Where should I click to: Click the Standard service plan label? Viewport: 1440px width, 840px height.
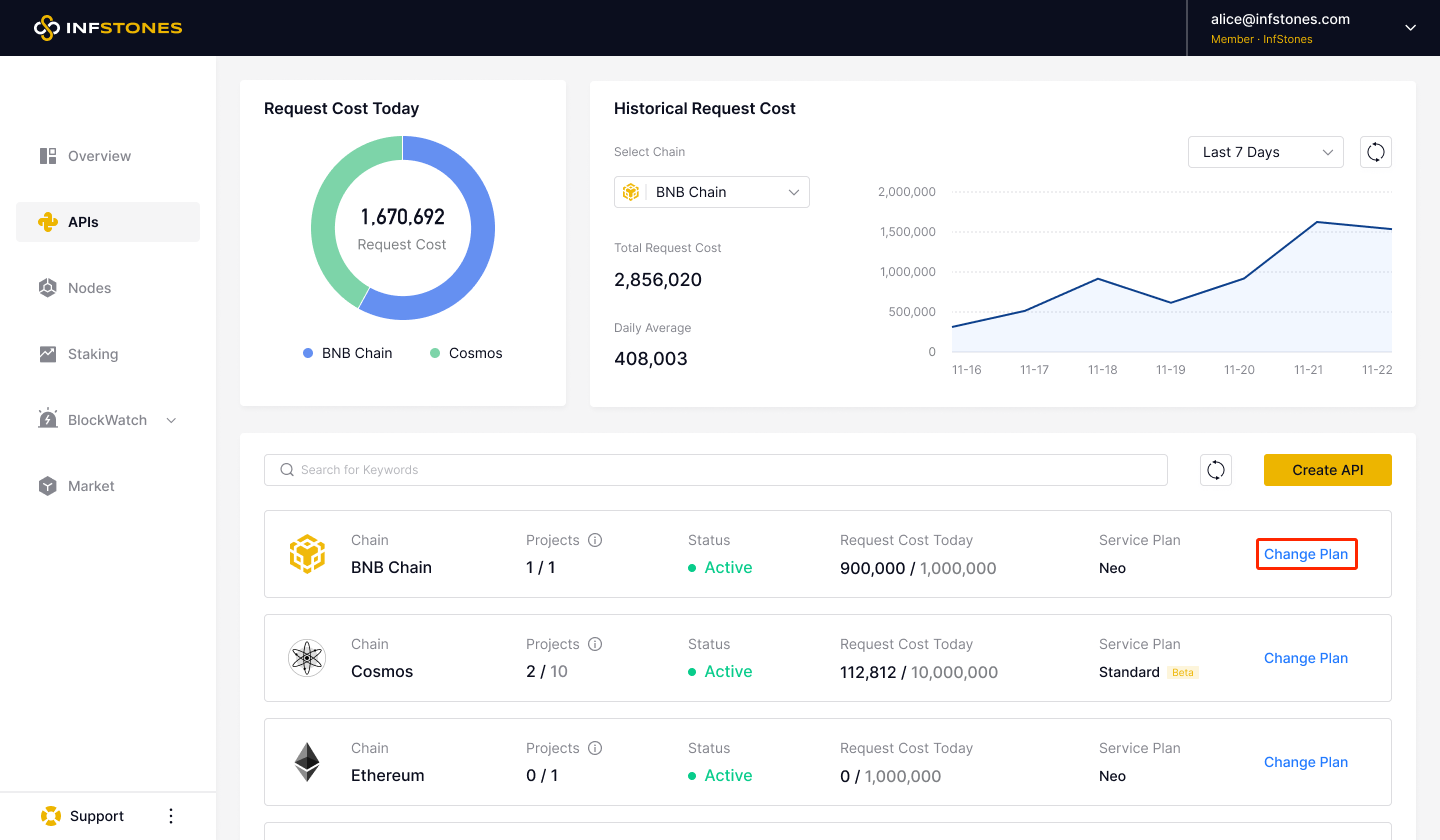click(x=1129, y=672)
